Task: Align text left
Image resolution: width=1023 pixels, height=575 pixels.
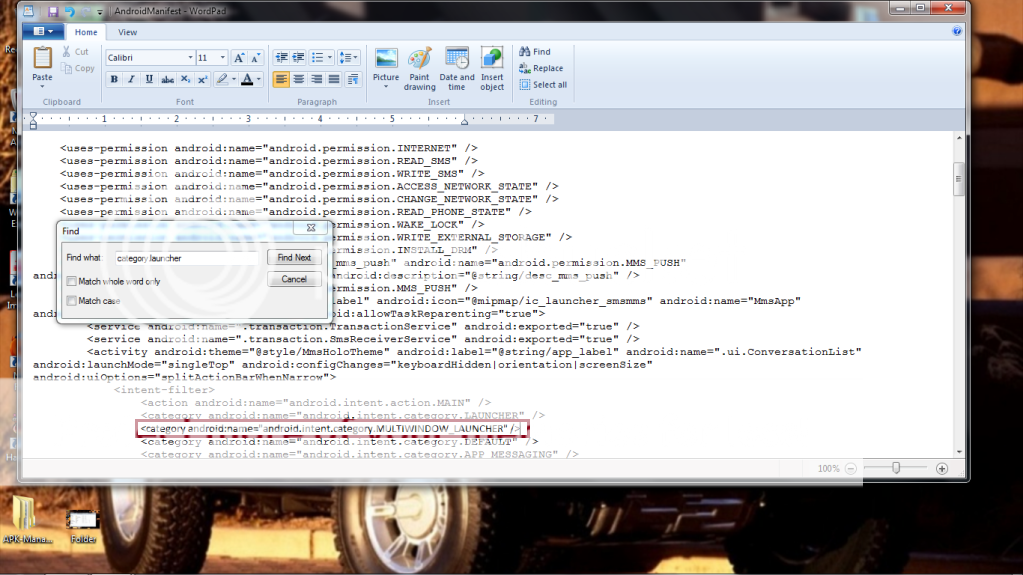Action: tap(281, 79)
